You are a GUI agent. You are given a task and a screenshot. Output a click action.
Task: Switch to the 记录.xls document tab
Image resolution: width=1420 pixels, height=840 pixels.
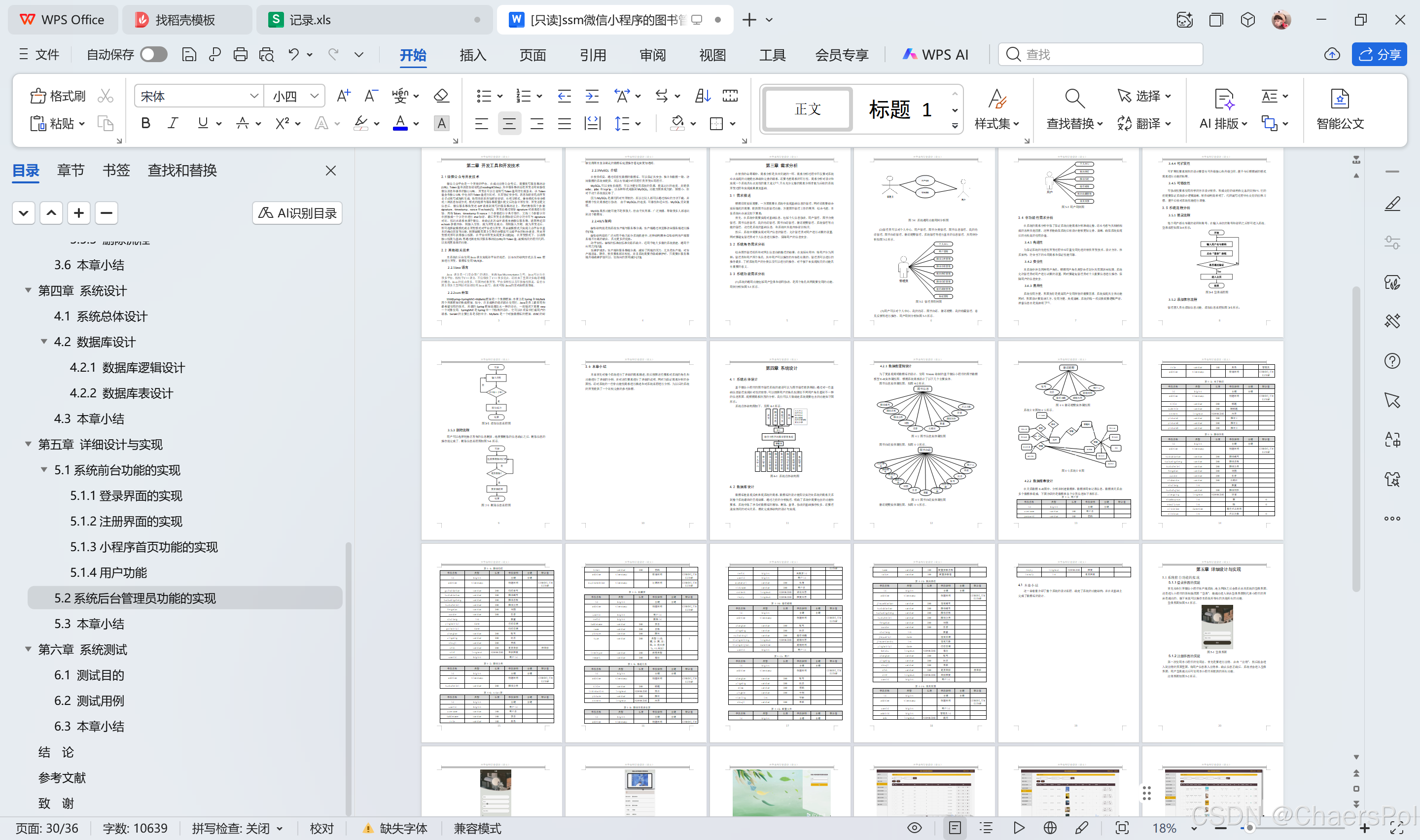tap(374, 20)
